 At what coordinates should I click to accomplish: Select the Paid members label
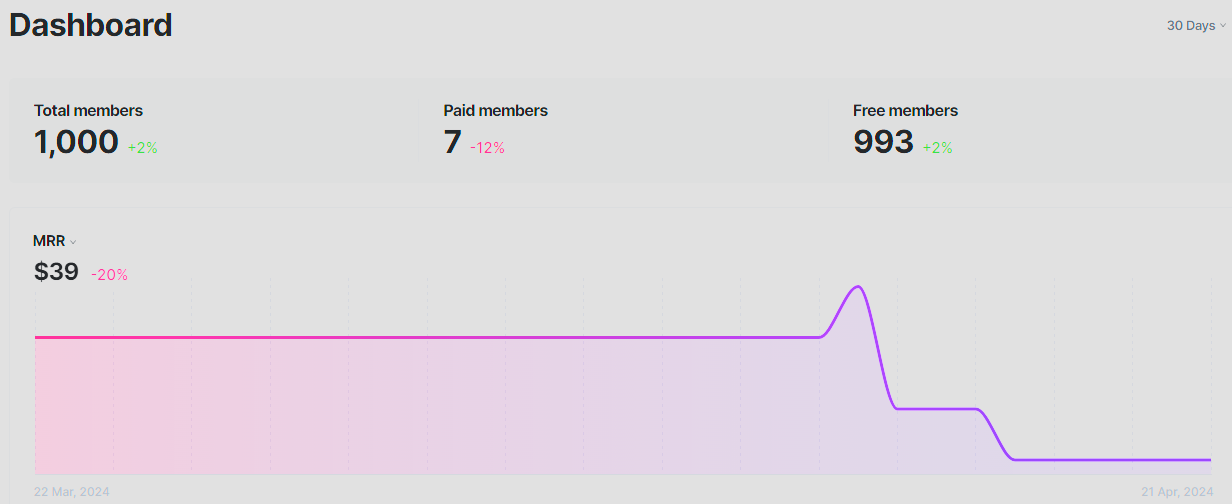pos(495,111)
